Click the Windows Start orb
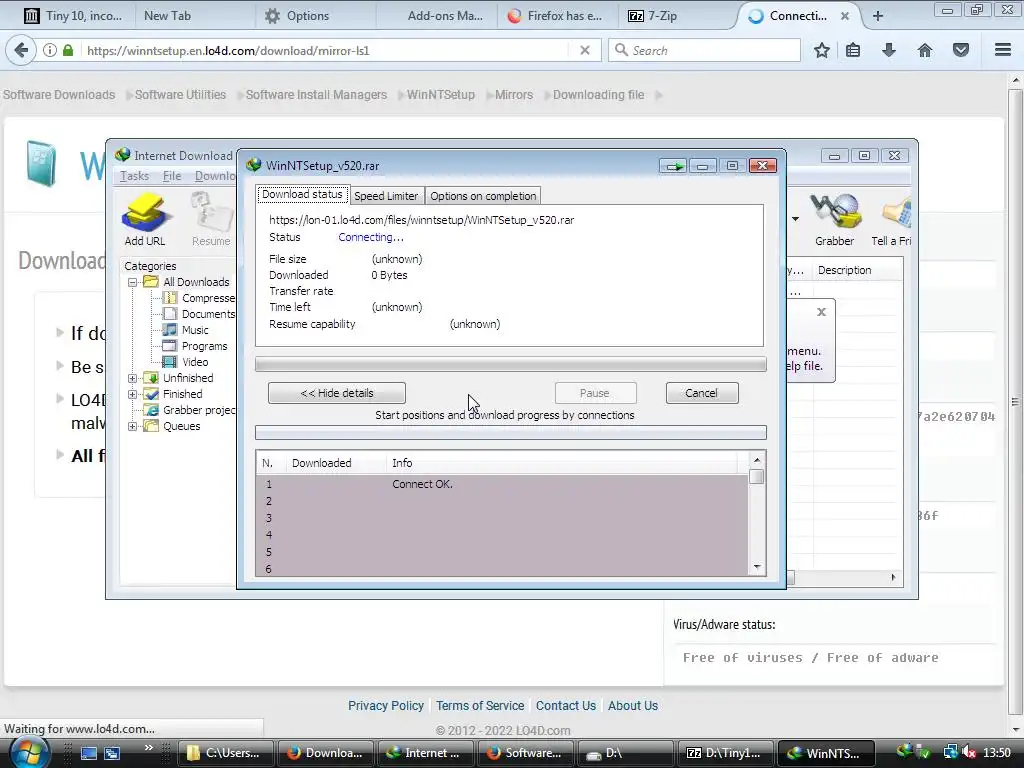The height and width of the screenshot is (768, 1024). (x=29, y=752)
